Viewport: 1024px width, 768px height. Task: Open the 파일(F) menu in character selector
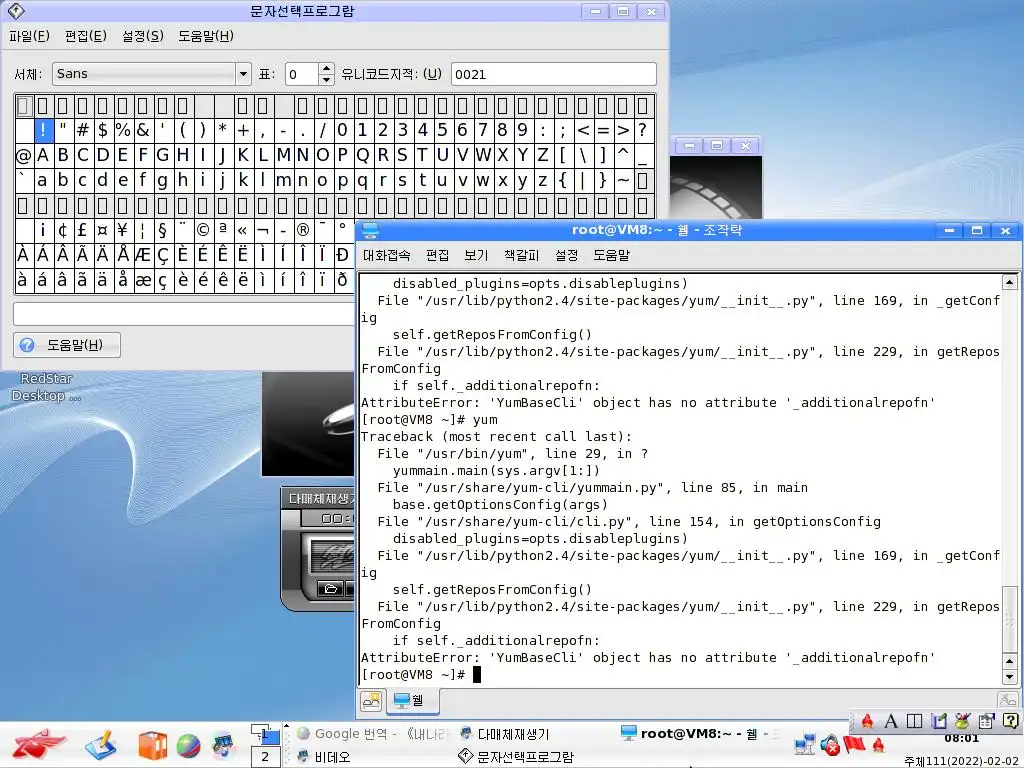(x=29, y=36)
